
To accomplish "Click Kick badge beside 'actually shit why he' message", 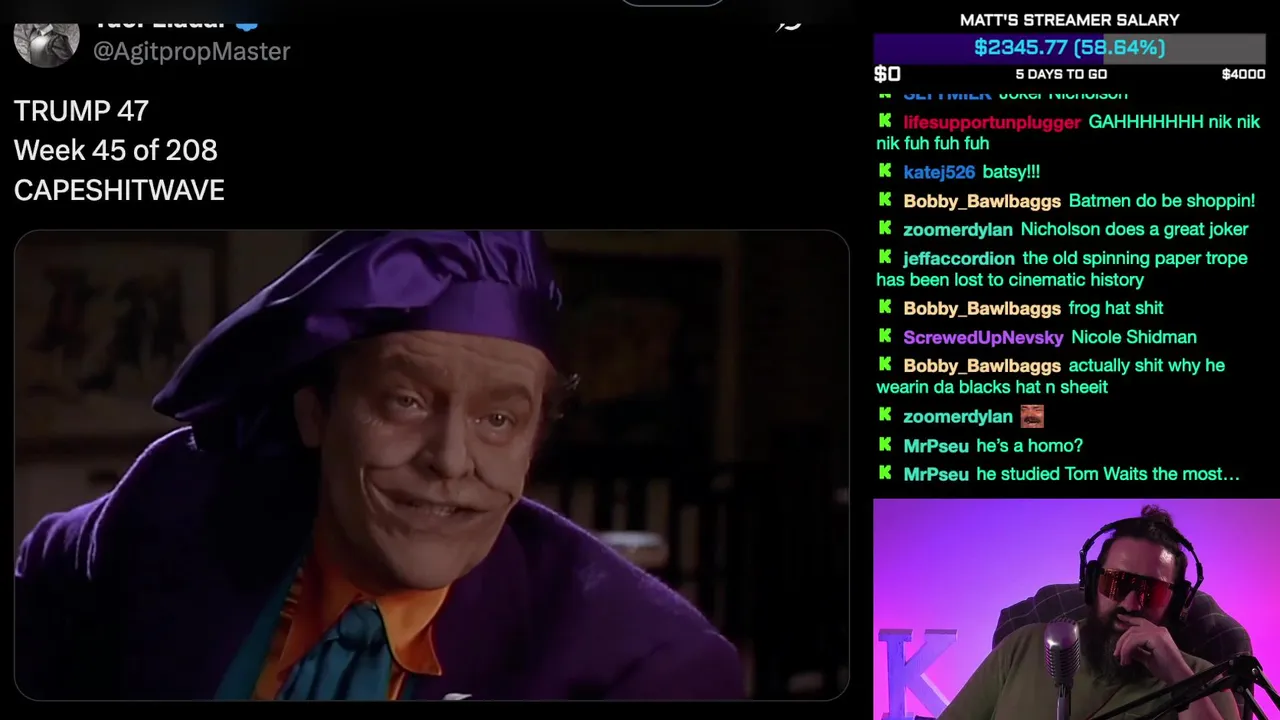I will pyautogui.click(x=885, y=365).
